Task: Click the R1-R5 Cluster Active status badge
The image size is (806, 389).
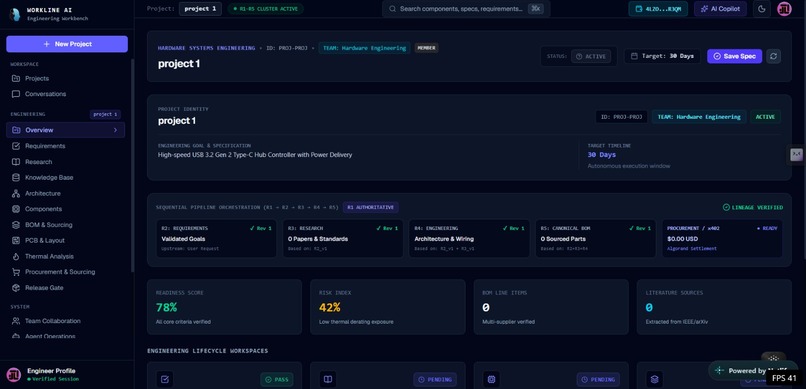Action: pyautogui.click(x=265, y=9)
